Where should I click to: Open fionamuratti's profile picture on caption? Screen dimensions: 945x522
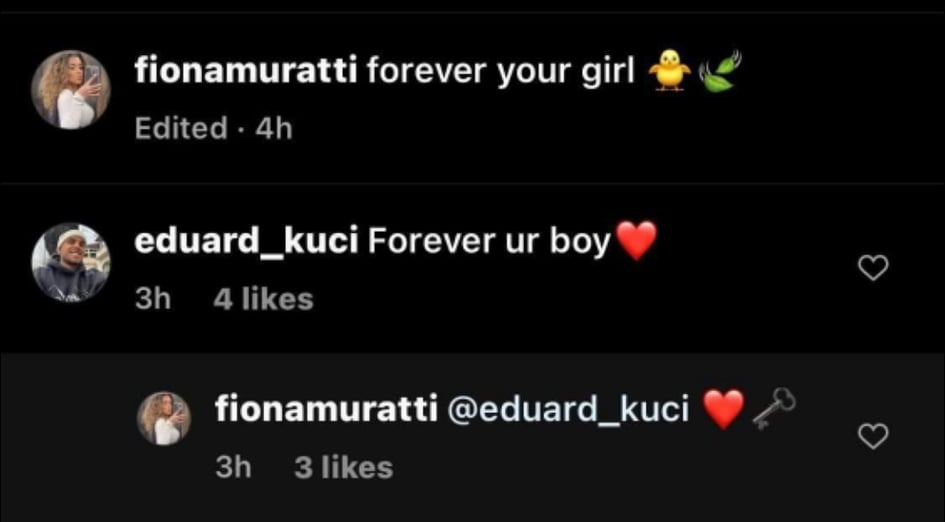tap(71, 90)
